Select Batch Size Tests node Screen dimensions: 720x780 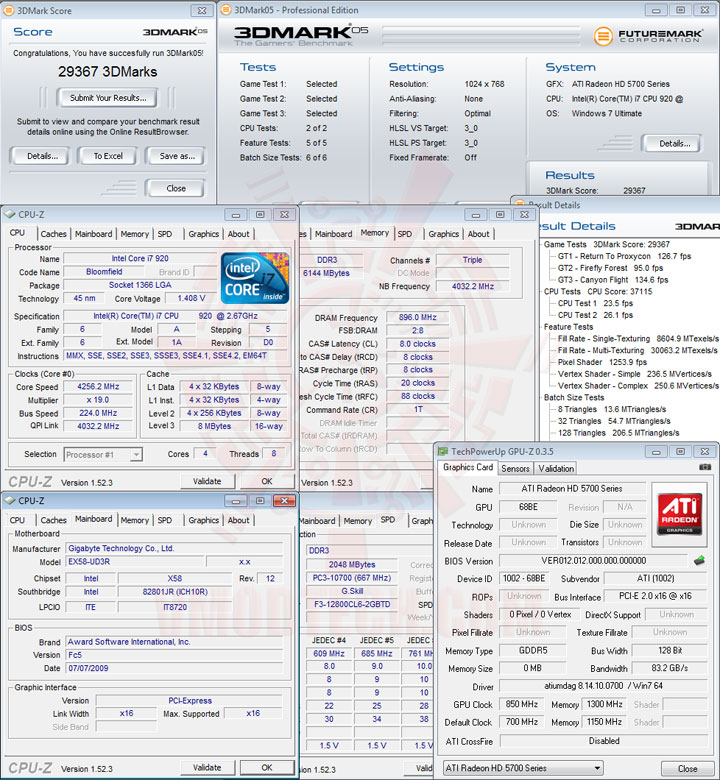[574, 397]
